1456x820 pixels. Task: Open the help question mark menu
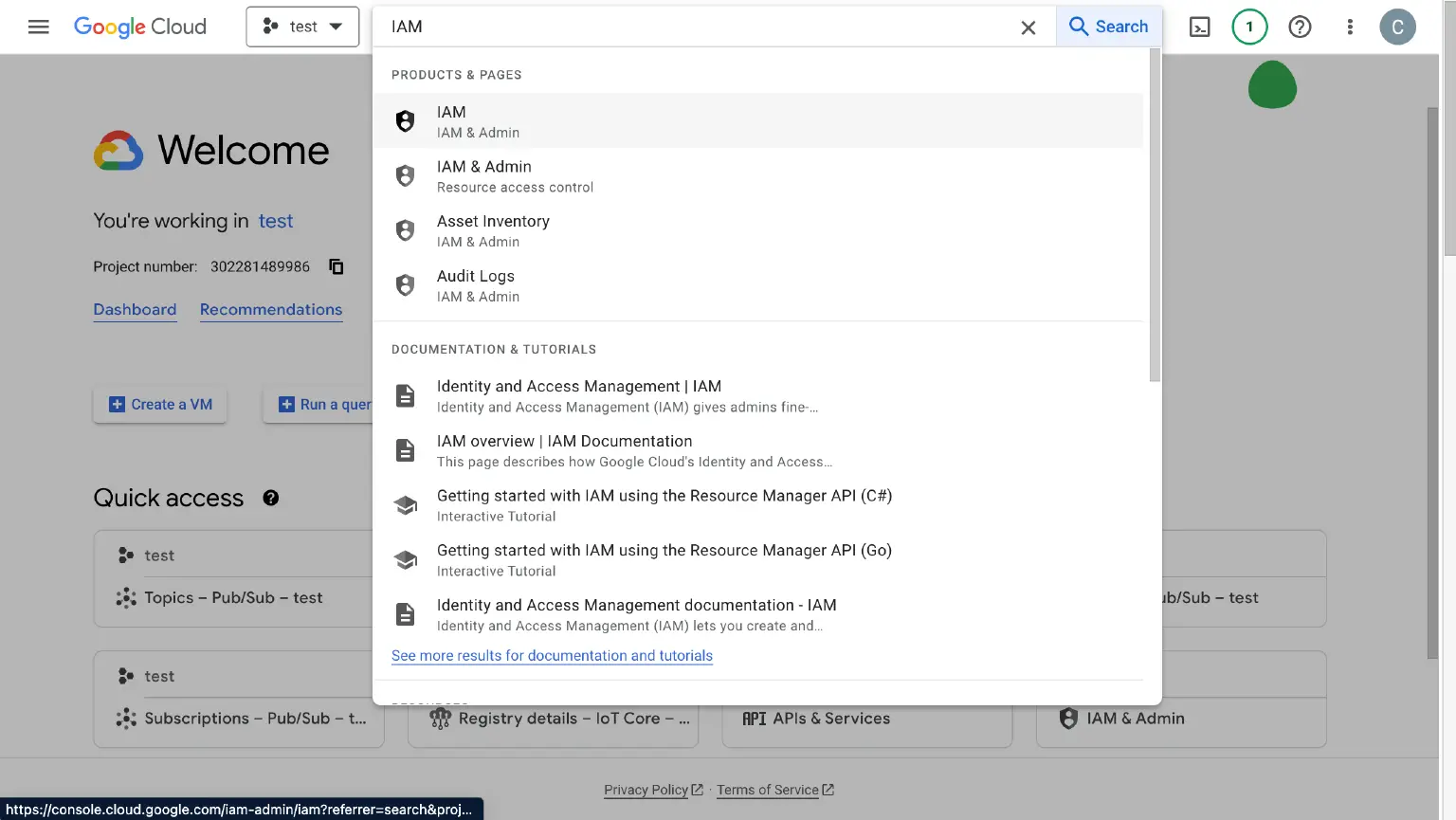click(x=1300, y=27)
